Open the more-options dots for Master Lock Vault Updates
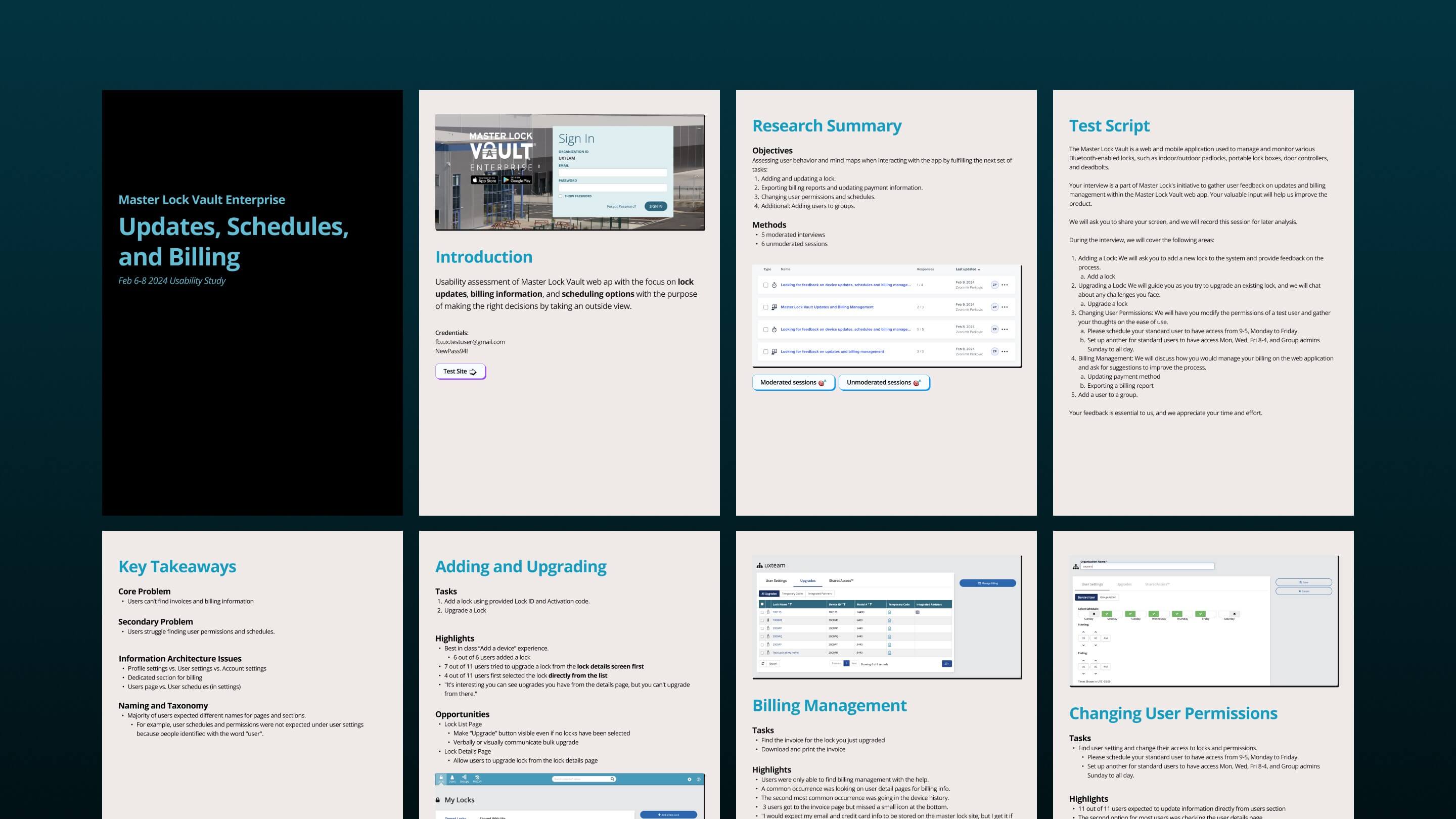Image resolution: width=1456 pixels, height=819 pixels. pos(1005,307)
